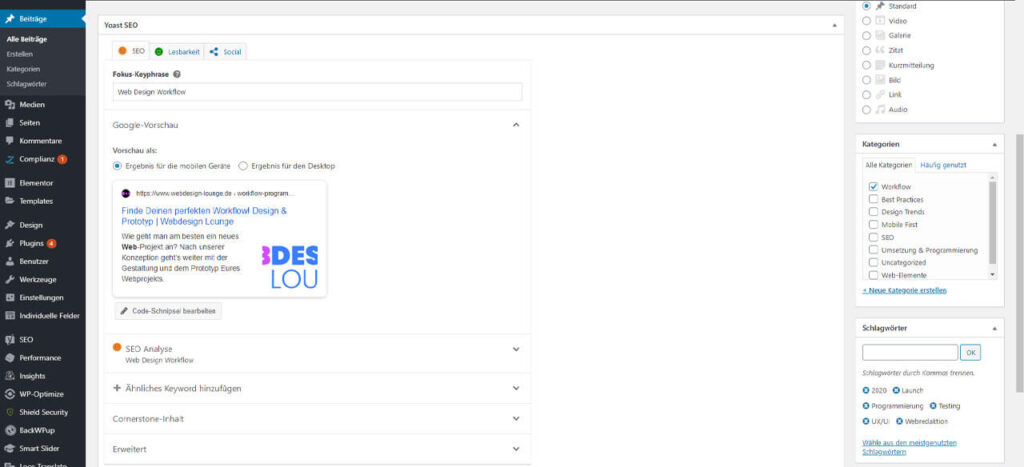1024x467 pixels.
Task: Open the Medien menu icon
Action: click(x=10, y=105)
